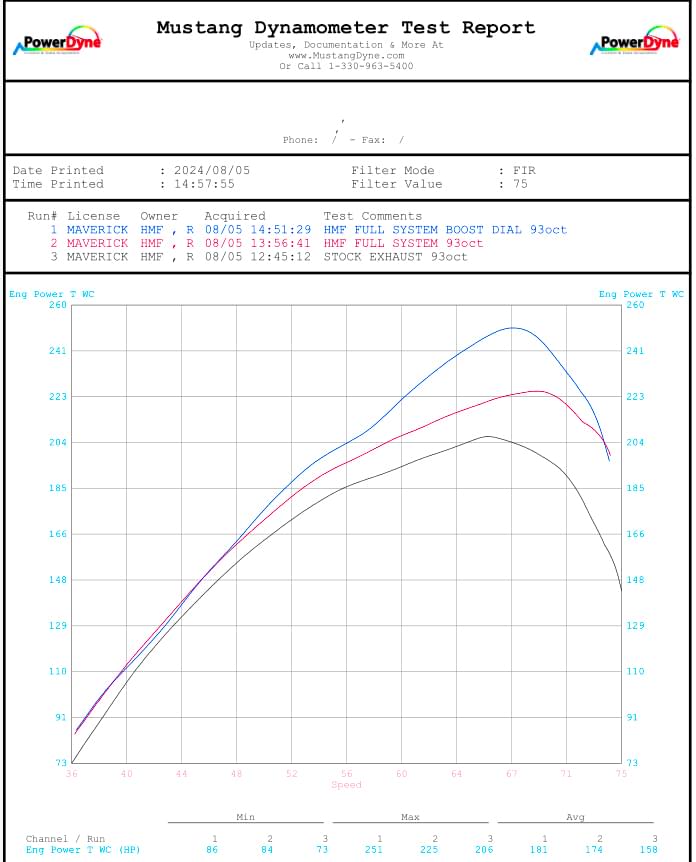Click the red curve peak near 225 HP
The width and height of the screenshot is (696, 862).
point(538,391)
